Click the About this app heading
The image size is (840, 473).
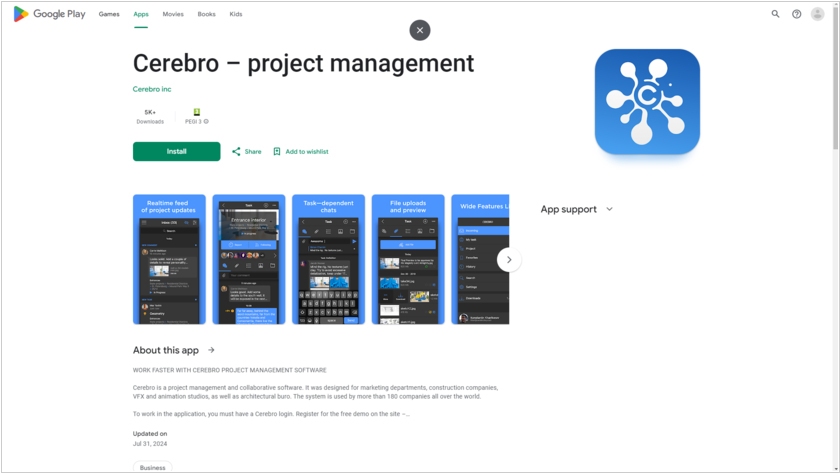[166, 350]
